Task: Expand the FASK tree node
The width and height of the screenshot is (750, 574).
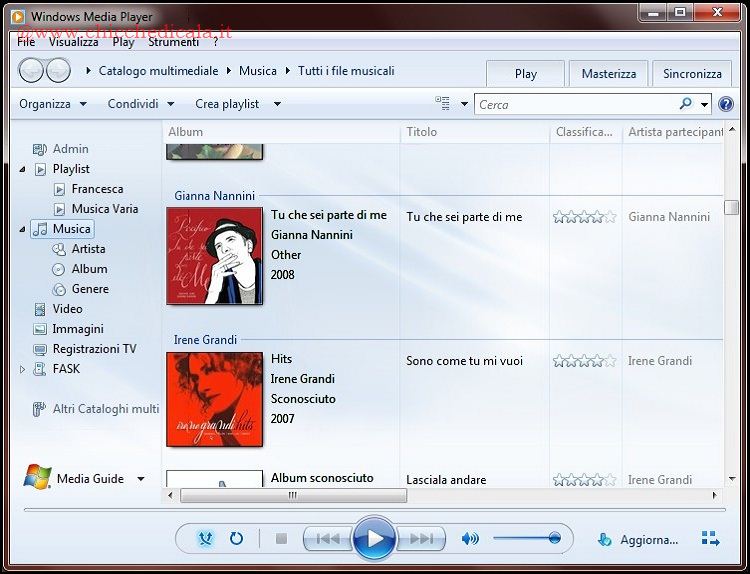Action: click(x=23, y=369)
